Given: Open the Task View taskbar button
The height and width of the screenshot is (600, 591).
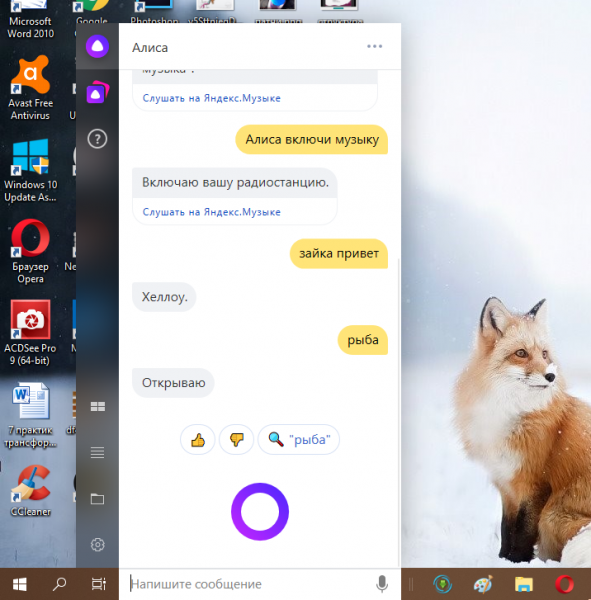Looking at the screenshot, I should point(99,584).
